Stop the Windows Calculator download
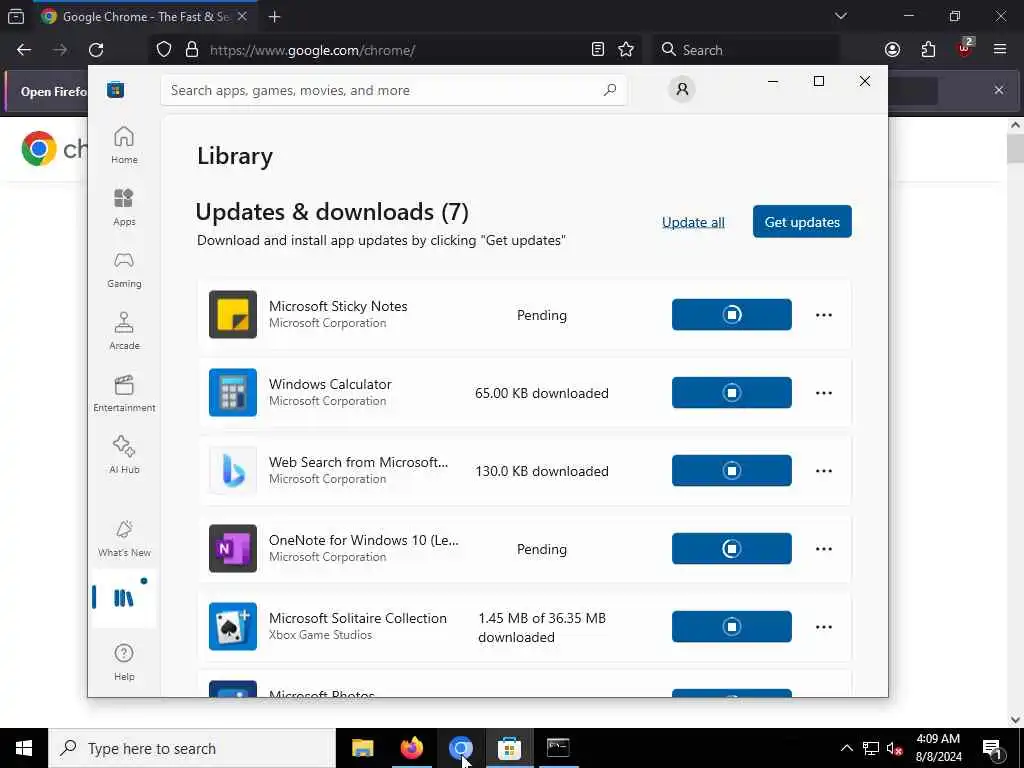Viewport: 1024px width, 768px height. [x=731, y=392]
